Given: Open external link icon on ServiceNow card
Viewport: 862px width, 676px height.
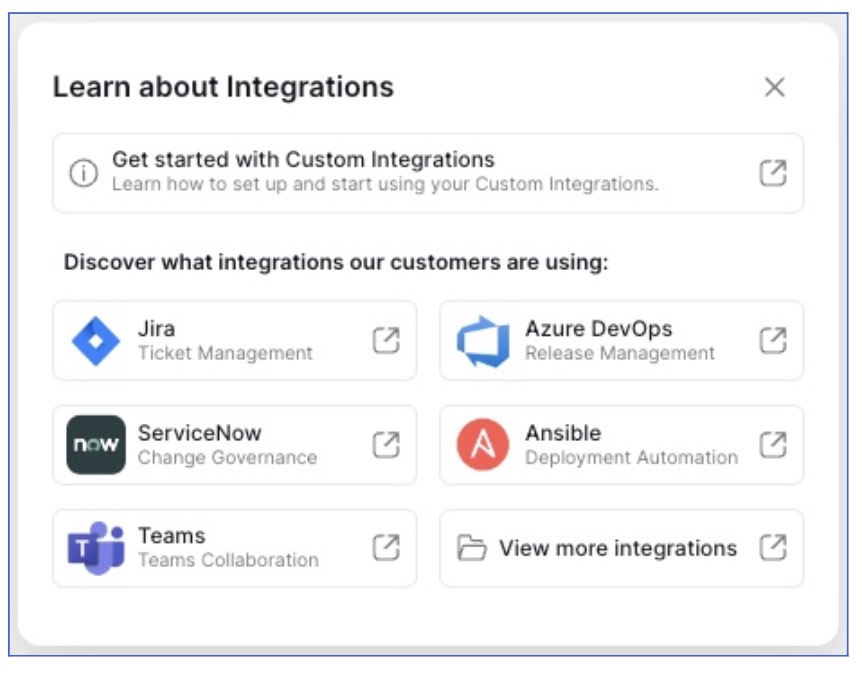Looking at the screenshot, I should [x=386, y=444].
